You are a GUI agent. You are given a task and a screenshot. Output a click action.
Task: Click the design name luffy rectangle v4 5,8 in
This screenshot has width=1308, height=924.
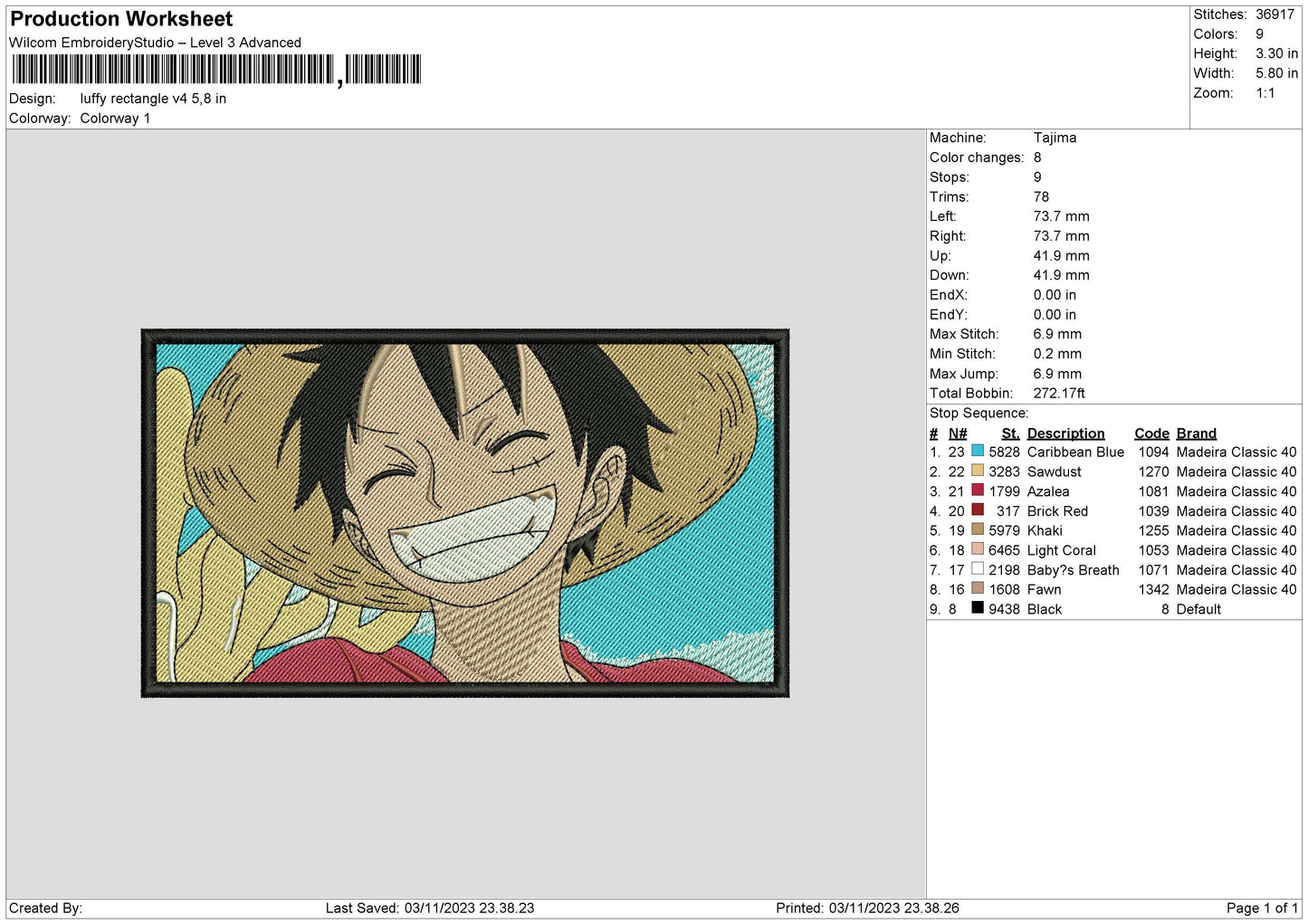click(153, 99)
